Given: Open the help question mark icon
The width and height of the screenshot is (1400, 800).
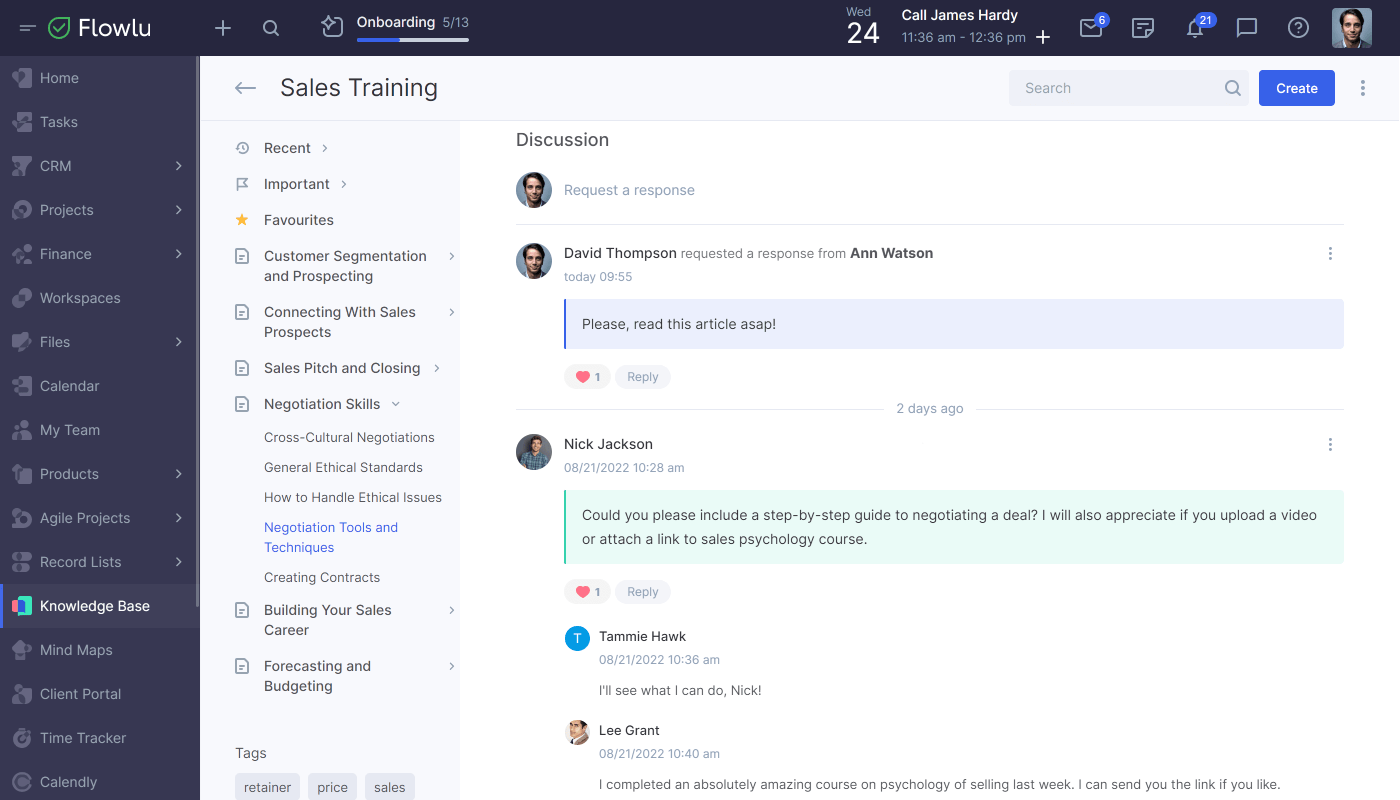Looking at the screenshot, I should pos(1298,28).
